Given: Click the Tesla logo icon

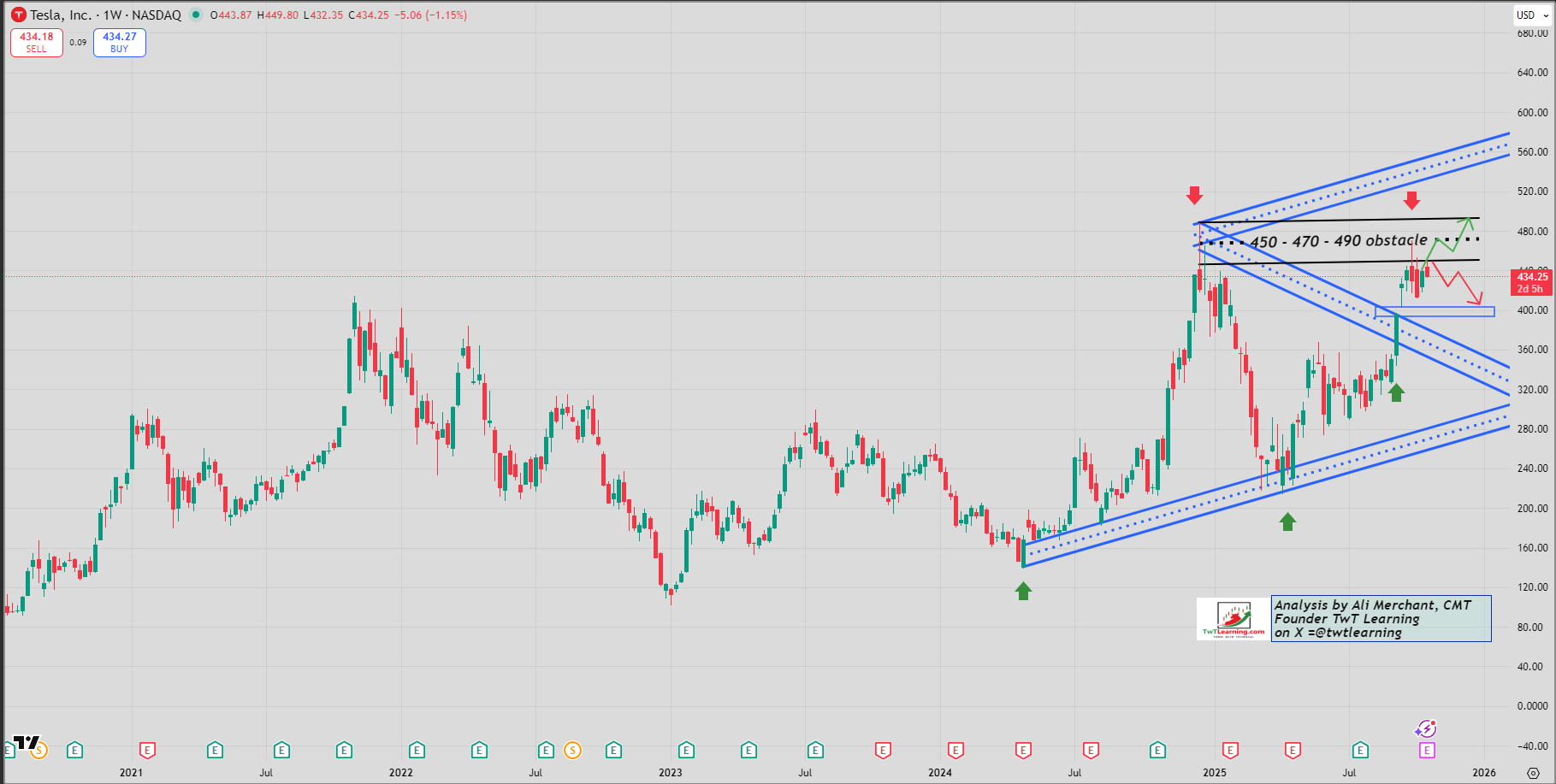Looking at the screenshot, I should click(x=18, y=15).
